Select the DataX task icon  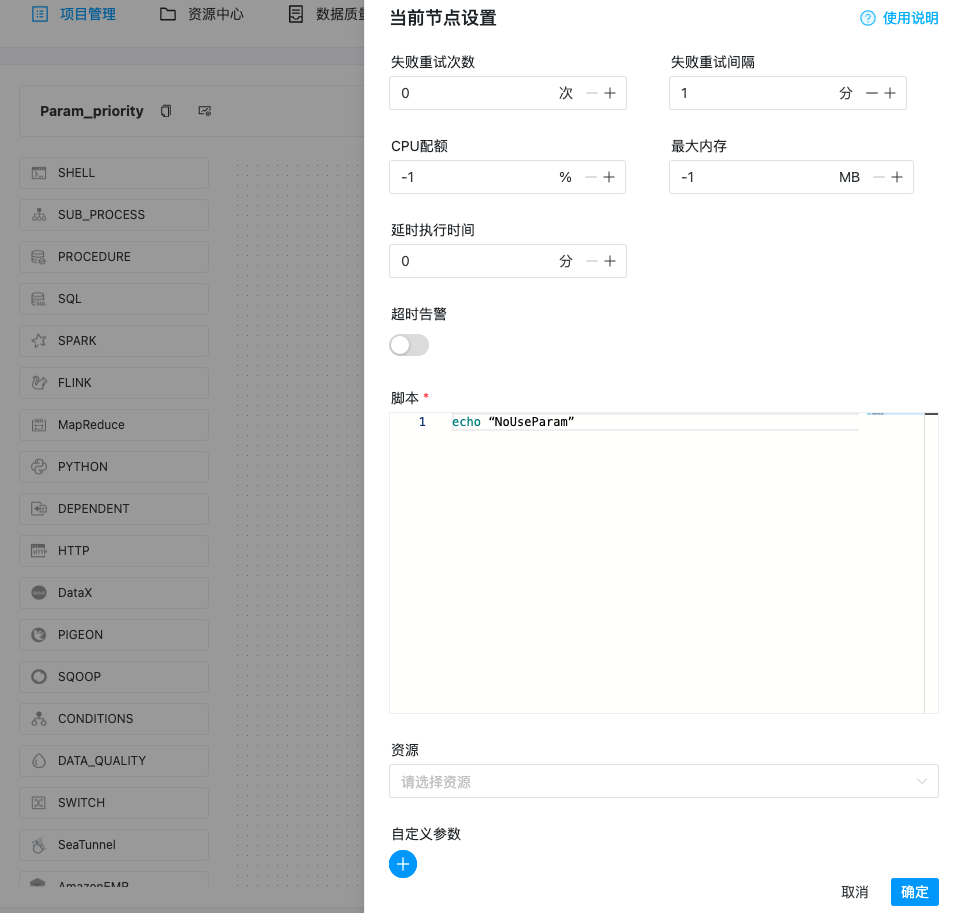pos(39,593)
